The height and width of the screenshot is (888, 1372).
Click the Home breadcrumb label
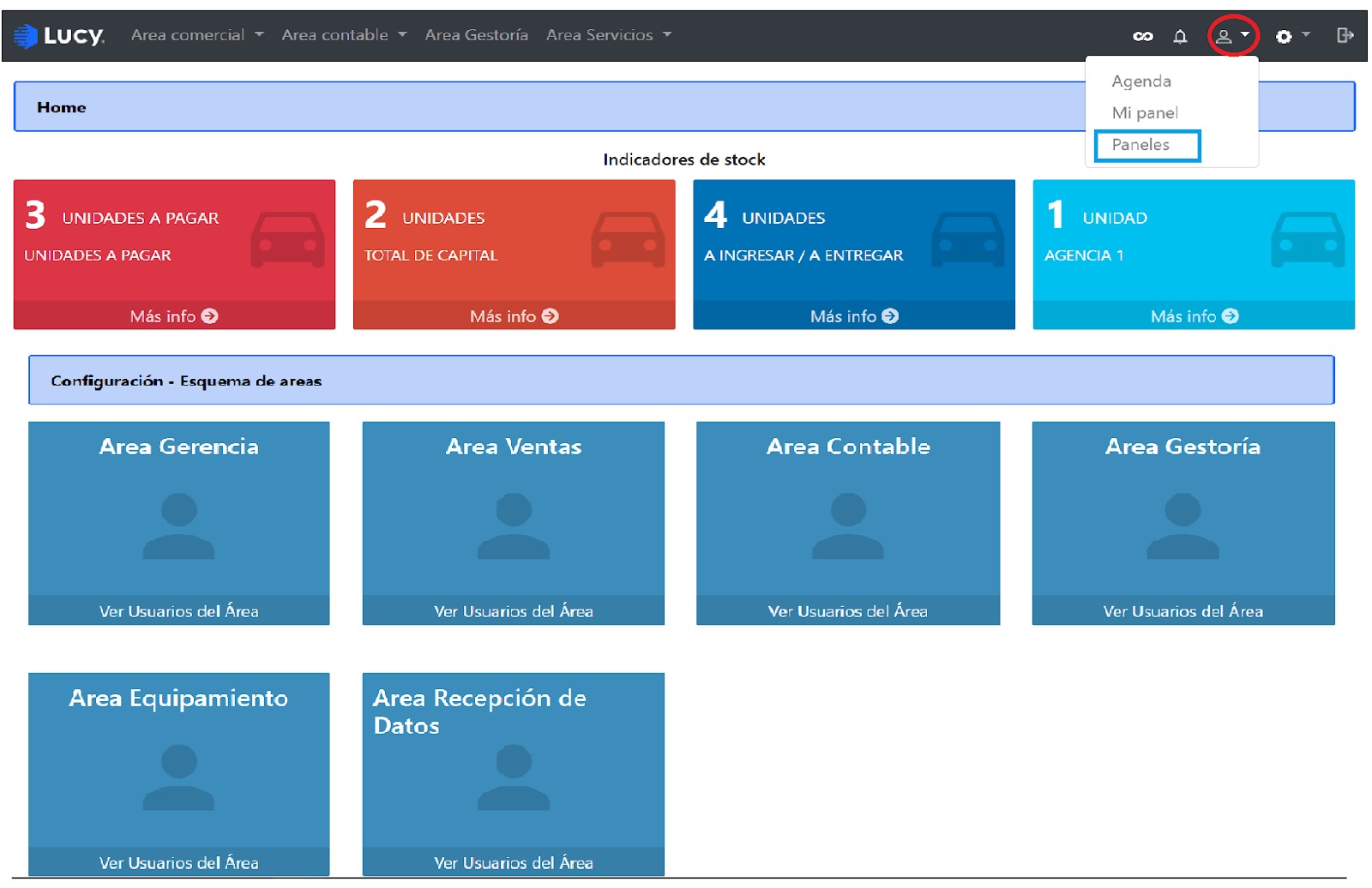click(x=62, y=107)
